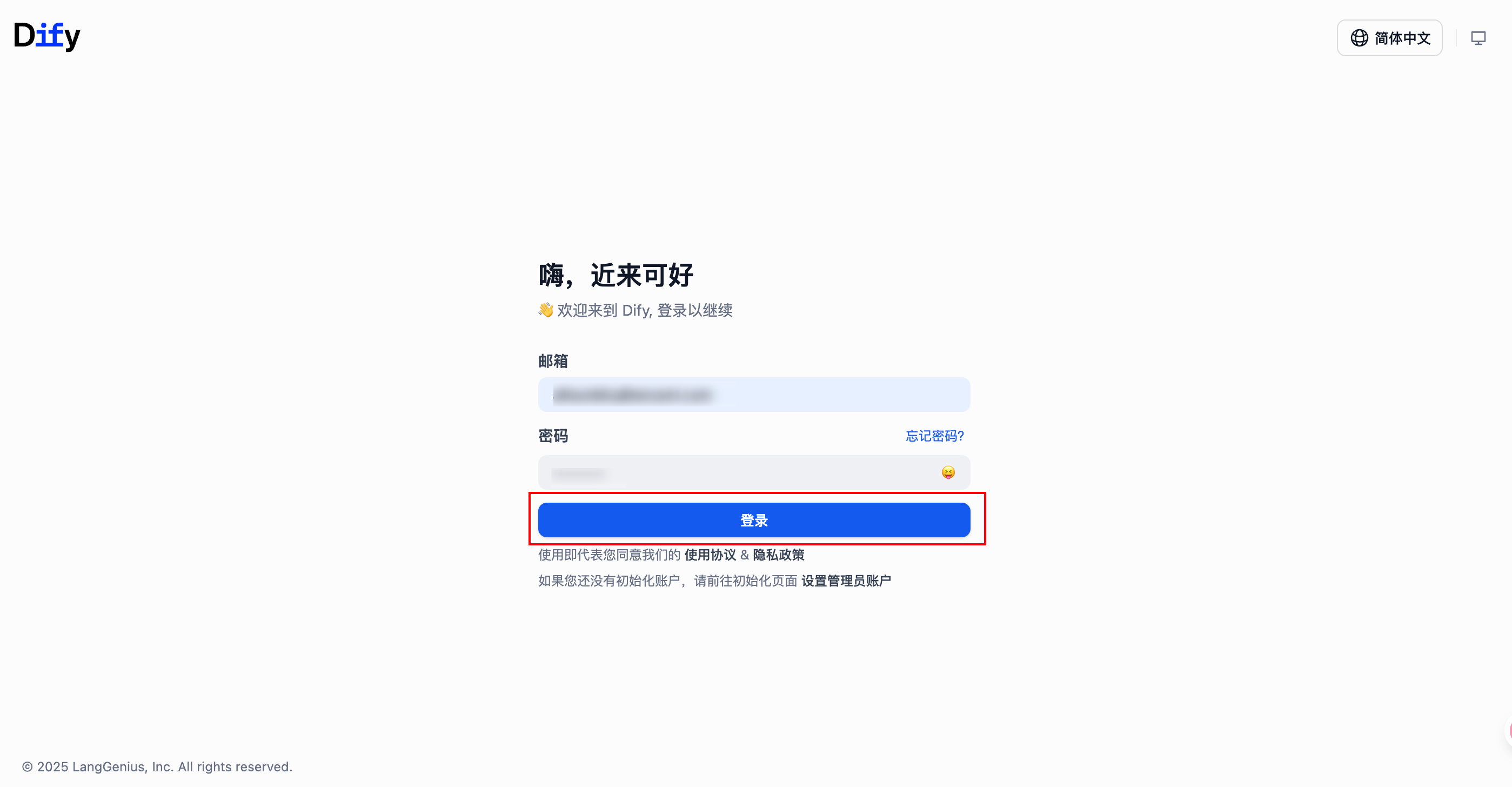This screenshot has height=787, width=1512.
Task: Click the 邮箱 field label
Action: click(553, 361)
